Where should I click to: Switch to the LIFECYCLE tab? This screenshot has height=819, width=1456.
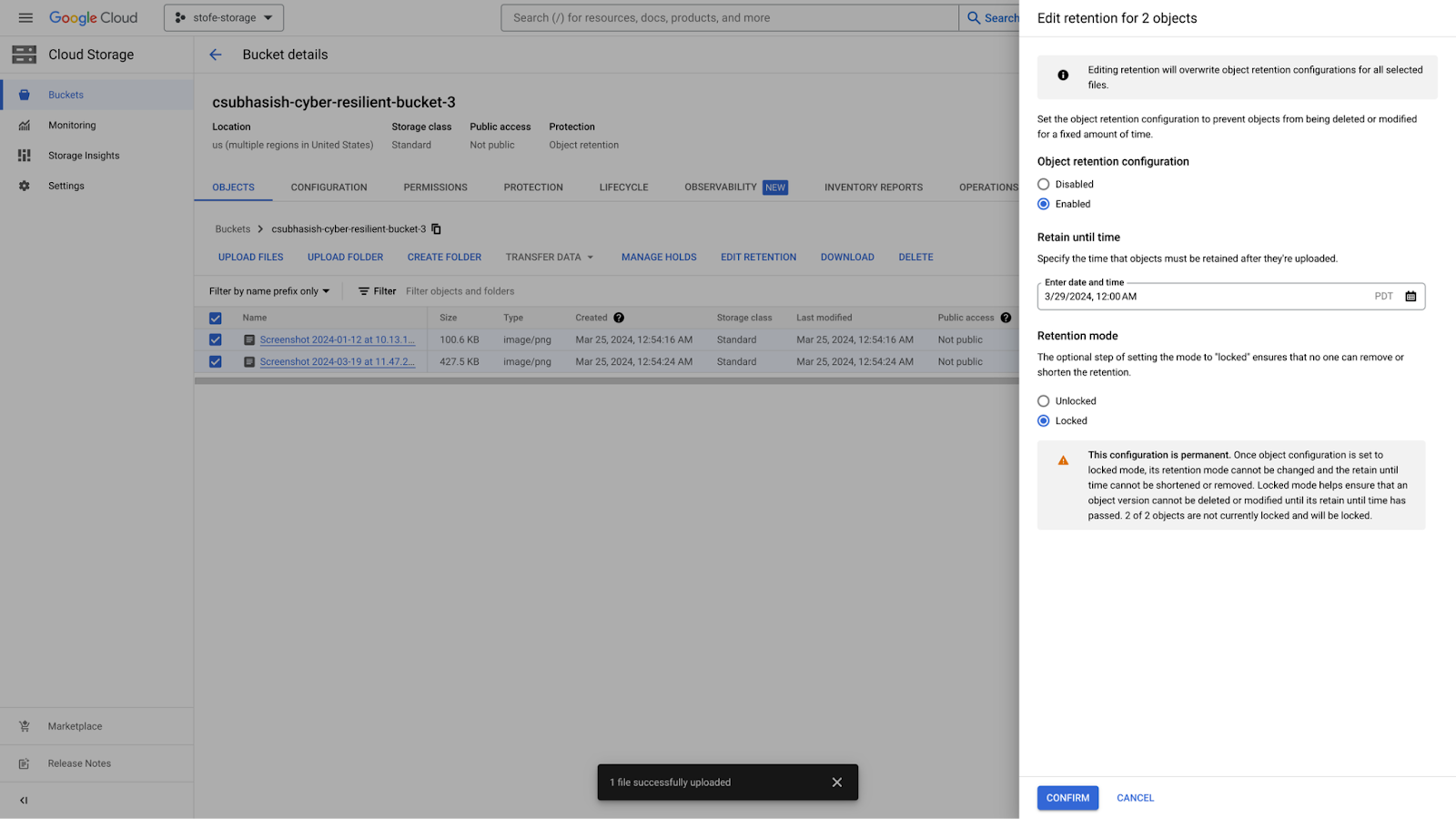(x=623, y=187)
